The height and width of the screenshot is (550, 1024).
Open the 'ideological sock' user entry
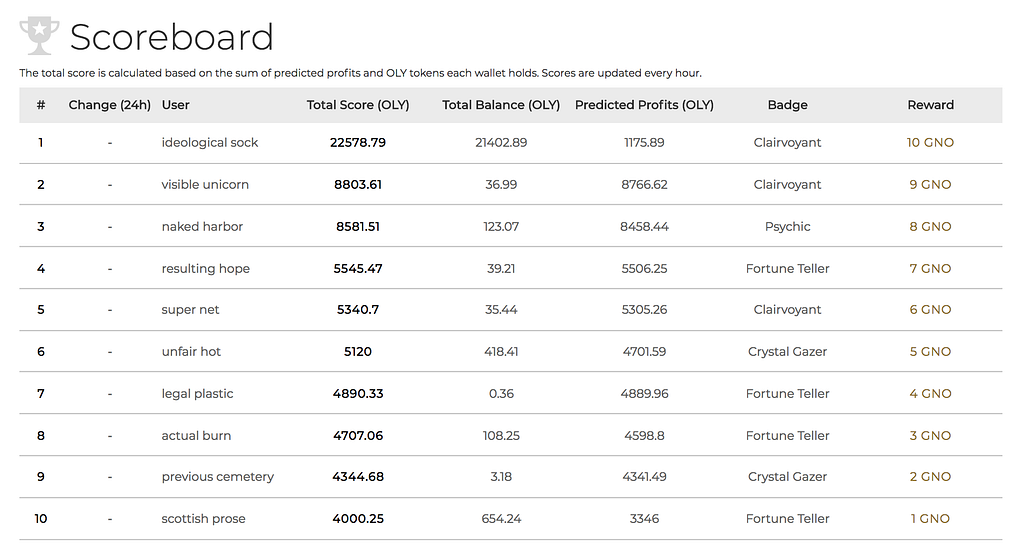tap(209, 143)
